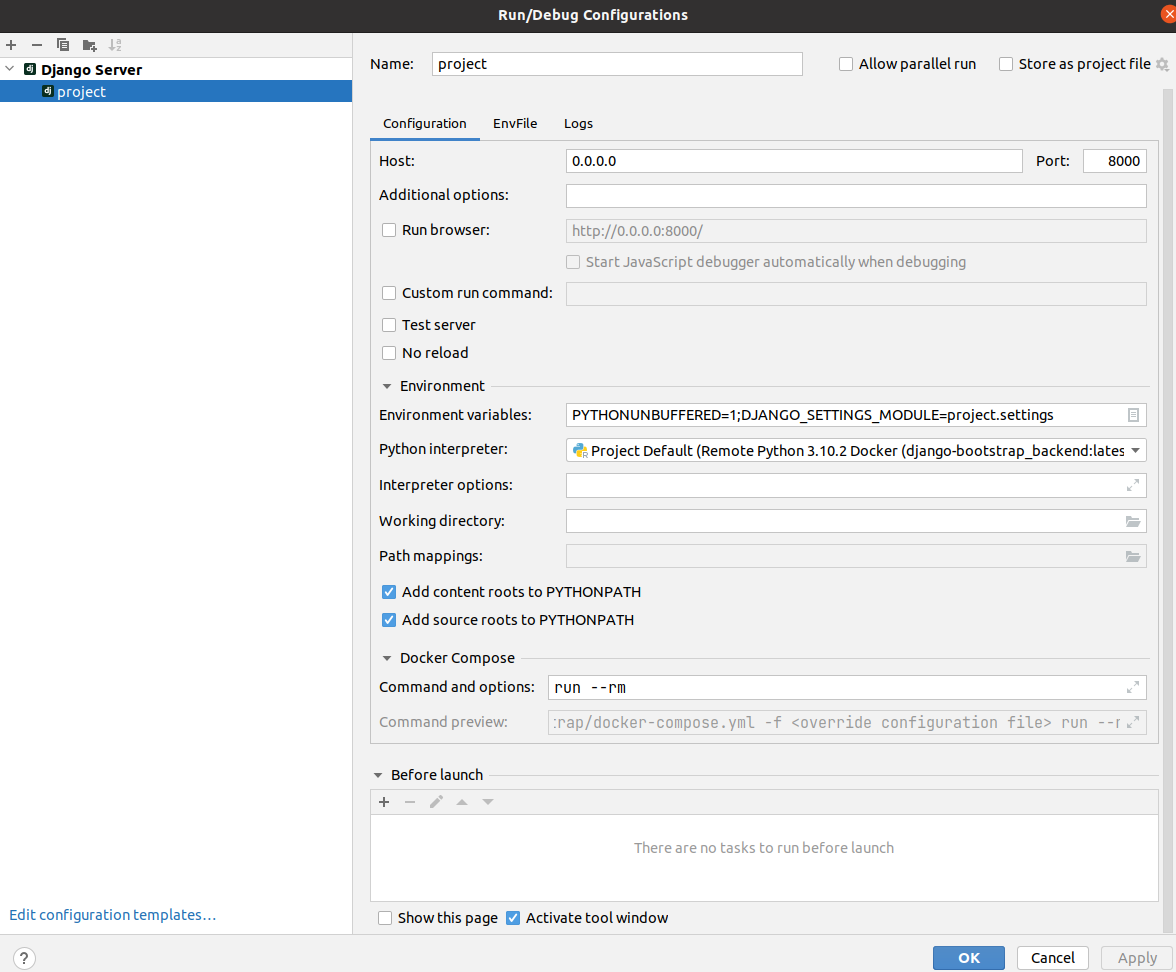Edit environment variables list icon
The image size is (1176, 972).
(1133, 415)
